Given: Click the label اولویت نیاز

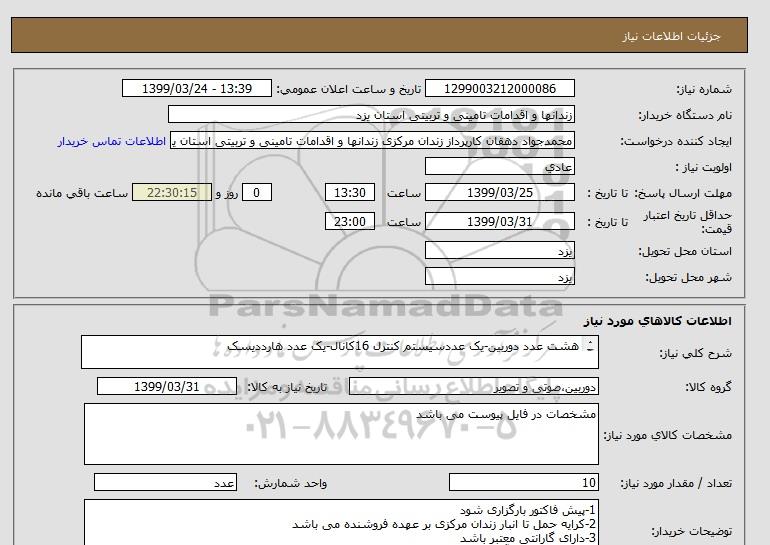Looking at the screenshot, I should pos(704,167).
